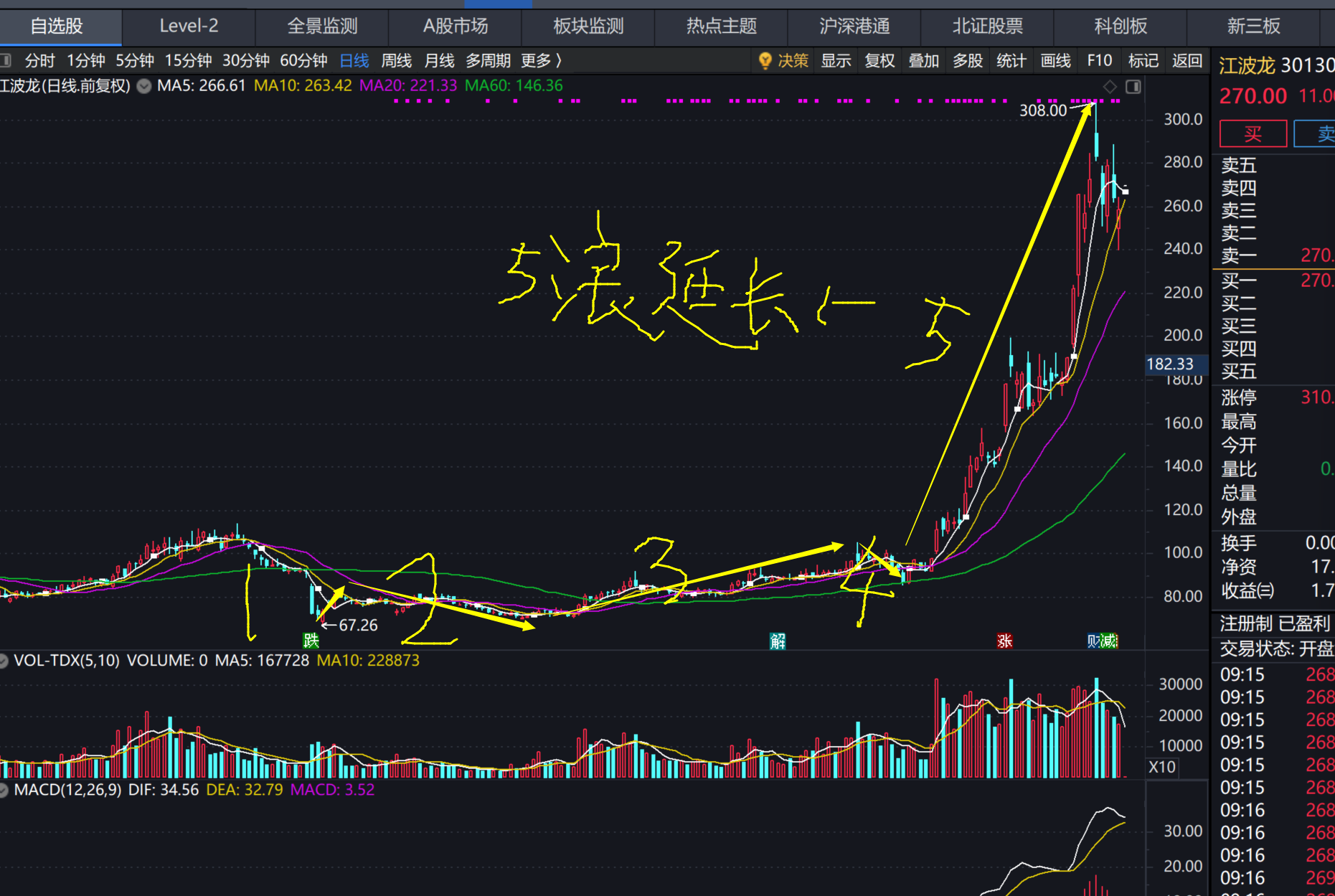Viewport: 1335px width, 896px height.
Task: Click the diamond icon above the chart
Action: coord(1110,87)
